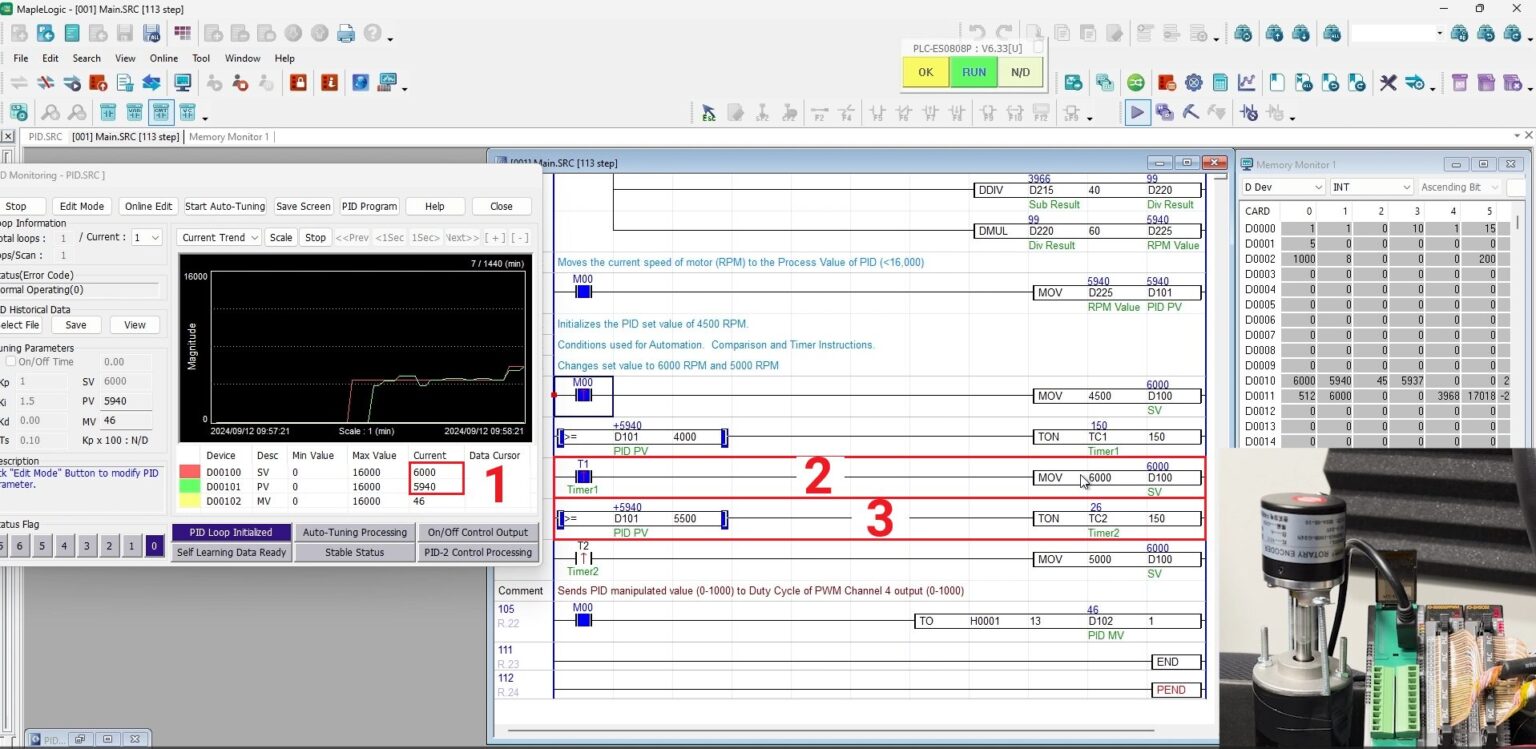Image resolution: width=1536 pixels, height=749 pixels.
Task: Open the INT display format dropdown
Action: [1371, 186]
